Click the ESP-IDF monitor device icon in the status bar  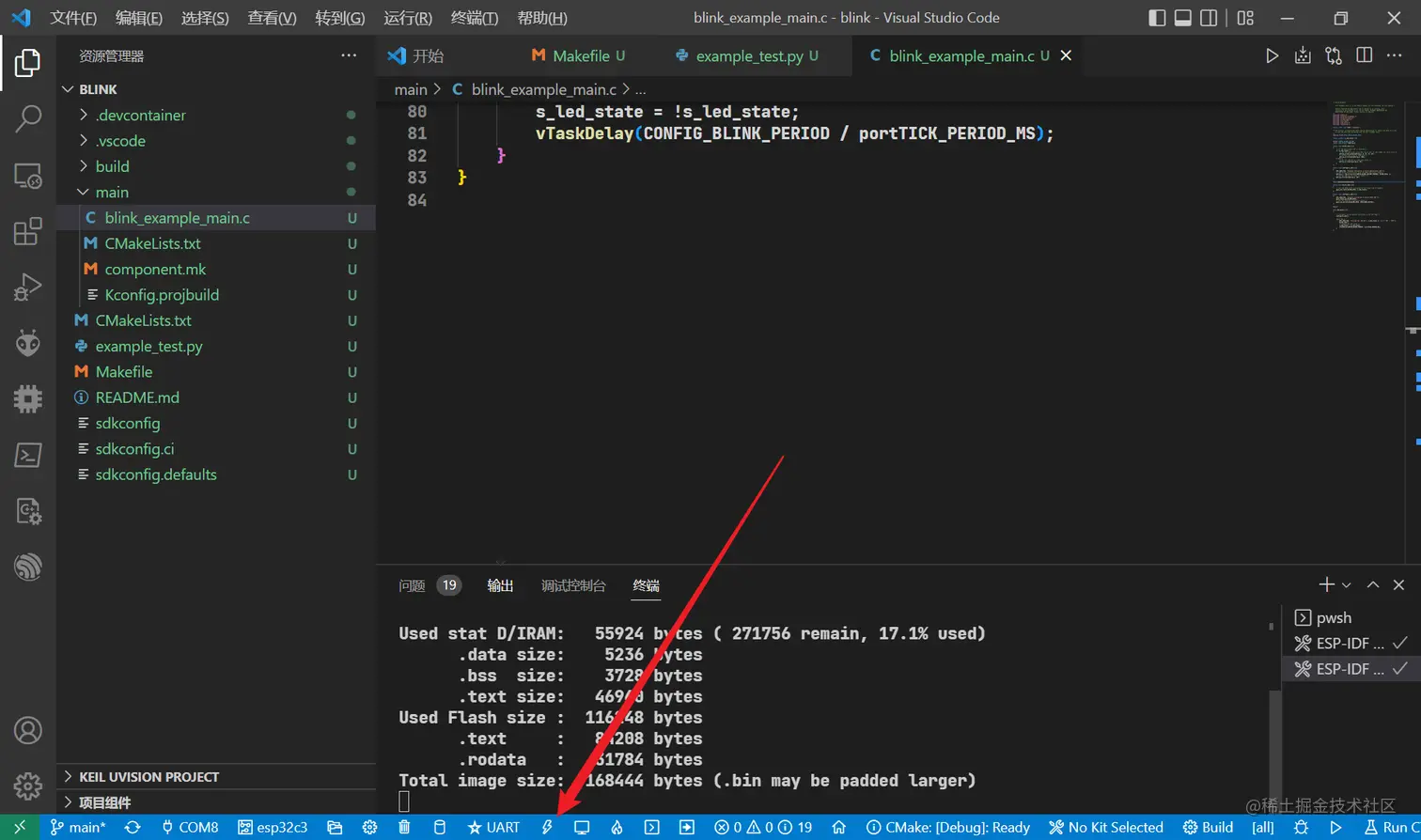[582, 828]
